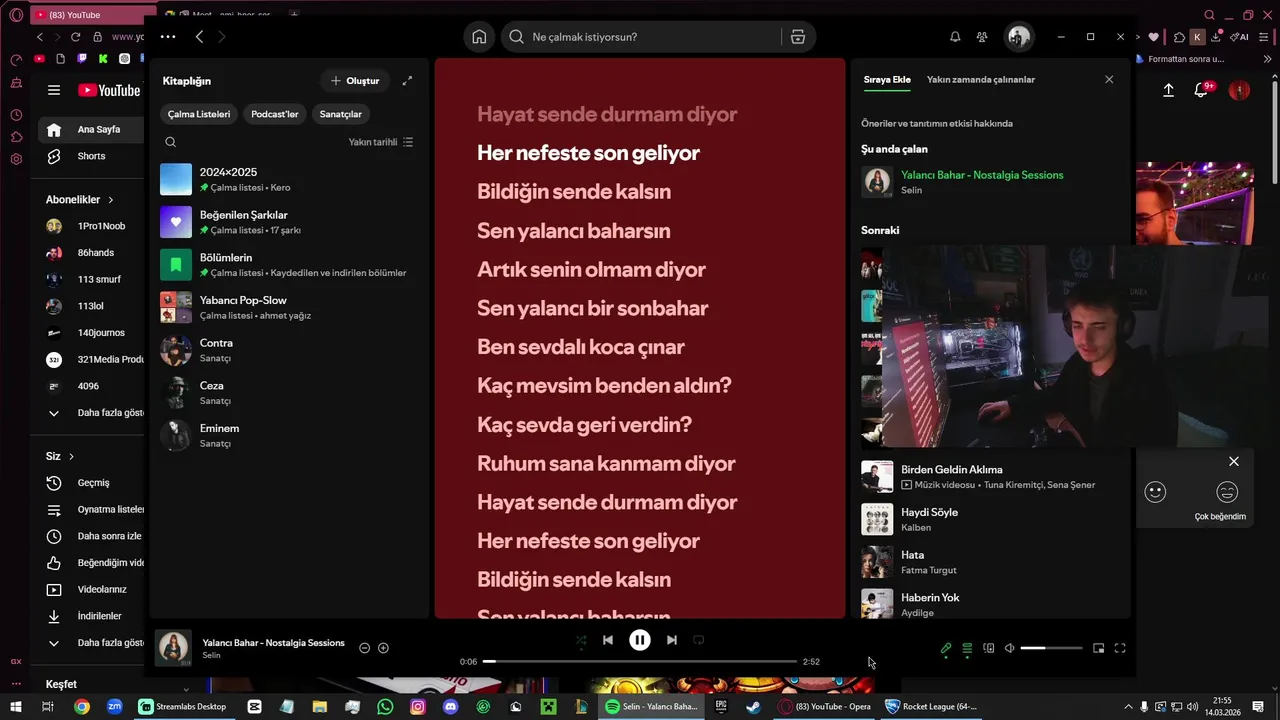The width and height of the screenshot is (1280, 720).
Task: Filter library by Çalma Listeleri
Action: [x=199, y=114]
